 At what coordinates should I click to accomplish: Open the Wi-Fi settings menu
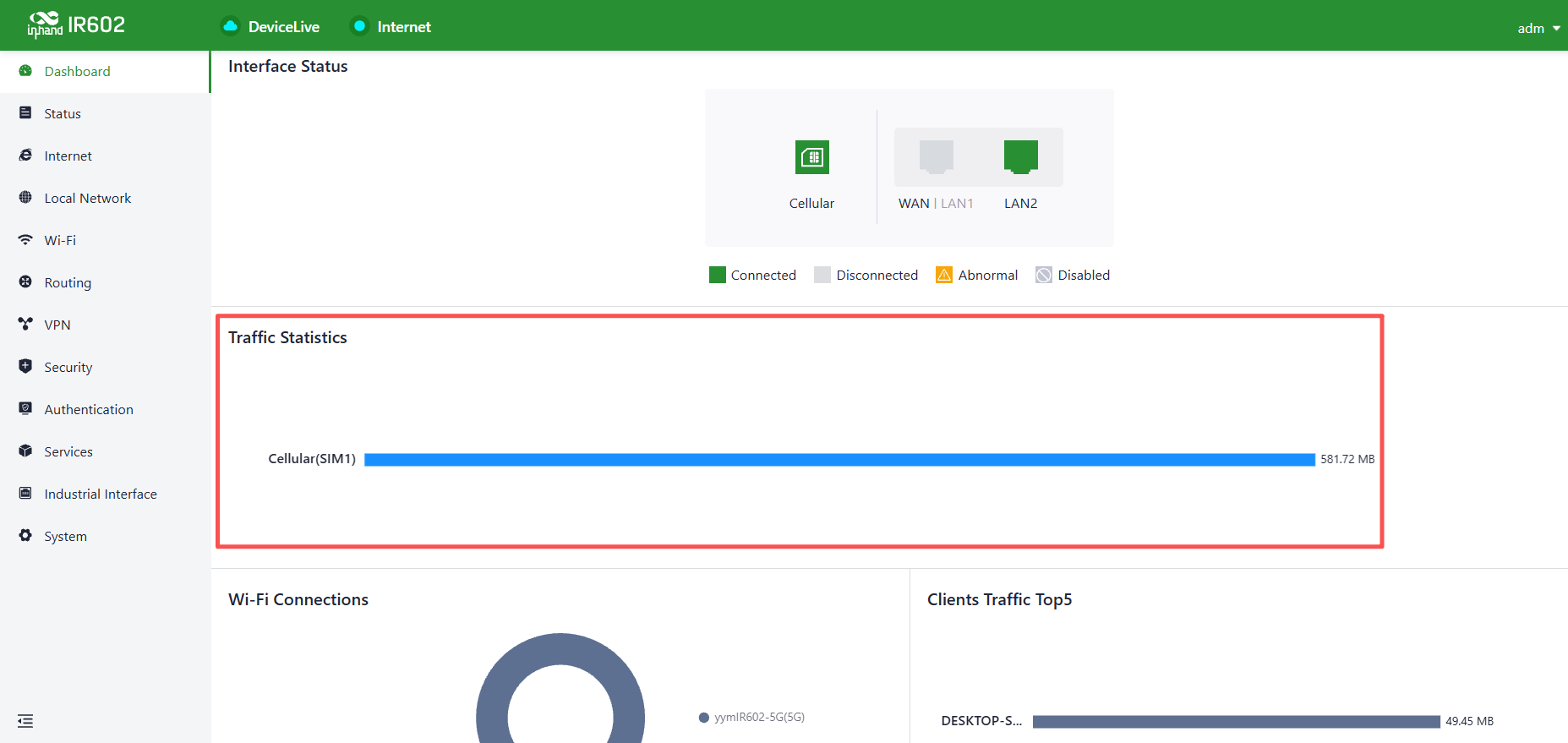(105, 240)
